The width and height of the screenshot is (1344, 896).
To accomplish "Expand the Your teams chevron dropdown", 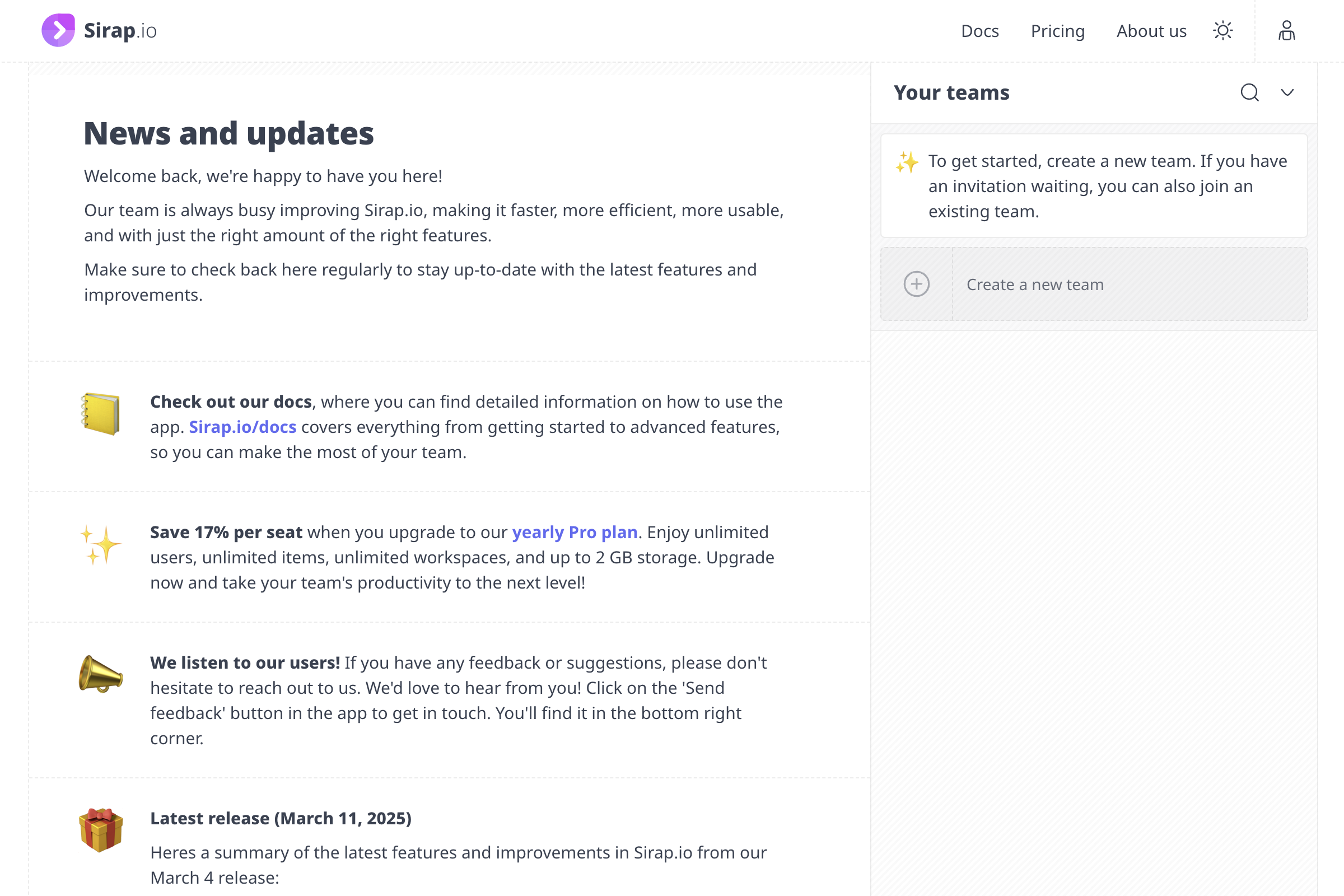I will 1287,92.
